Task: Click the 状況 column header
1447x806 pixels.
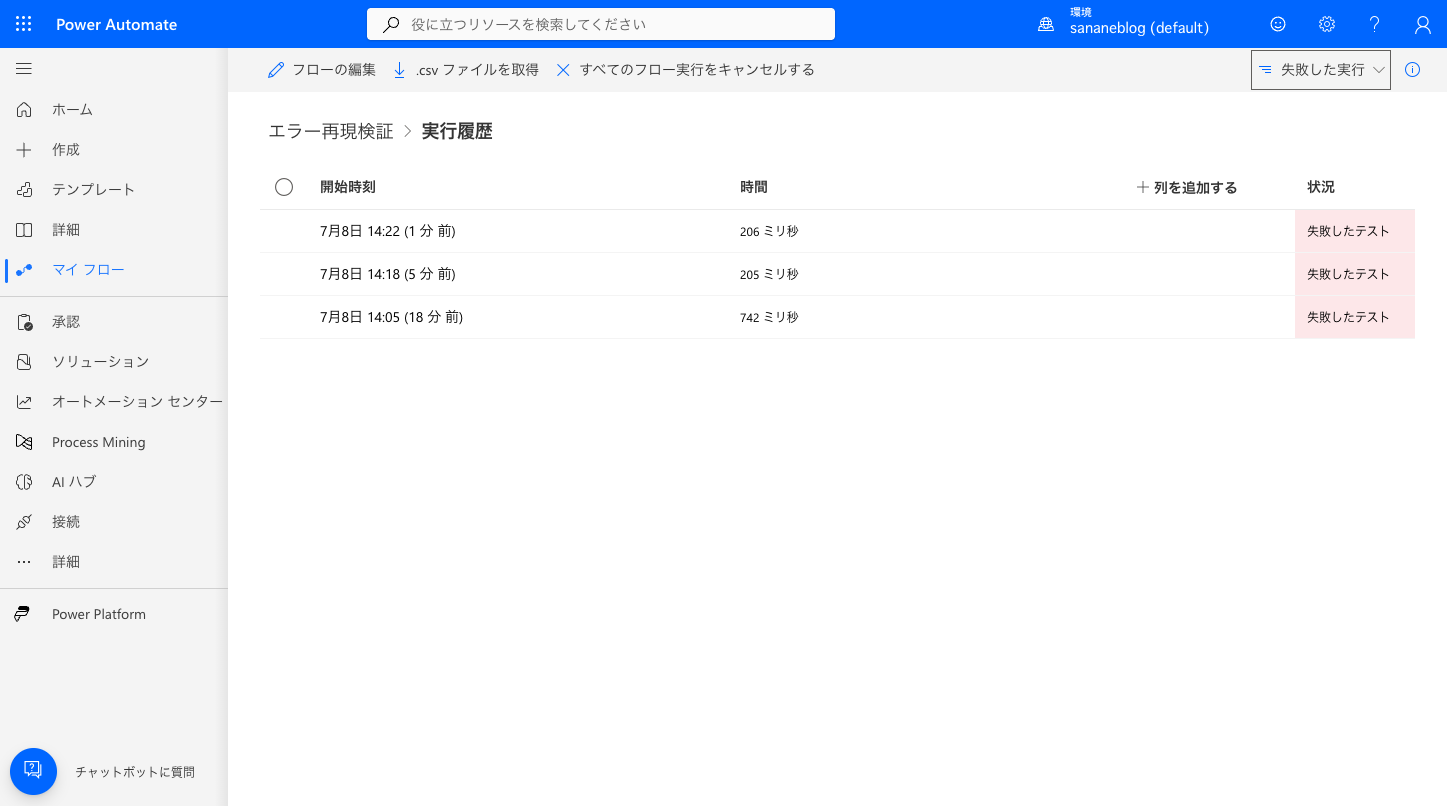Action: [1321, 187]
